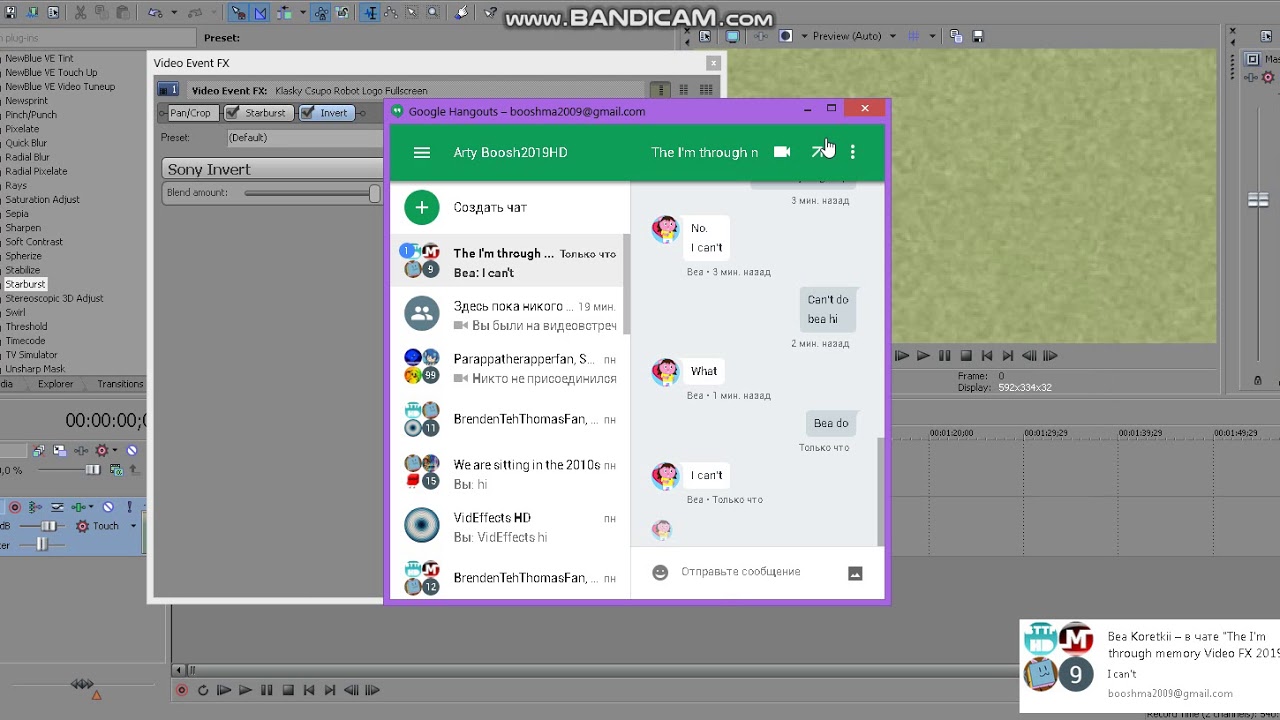
Task: Toggle the Invert effect checkbox
Action: (x=308, y=113)
